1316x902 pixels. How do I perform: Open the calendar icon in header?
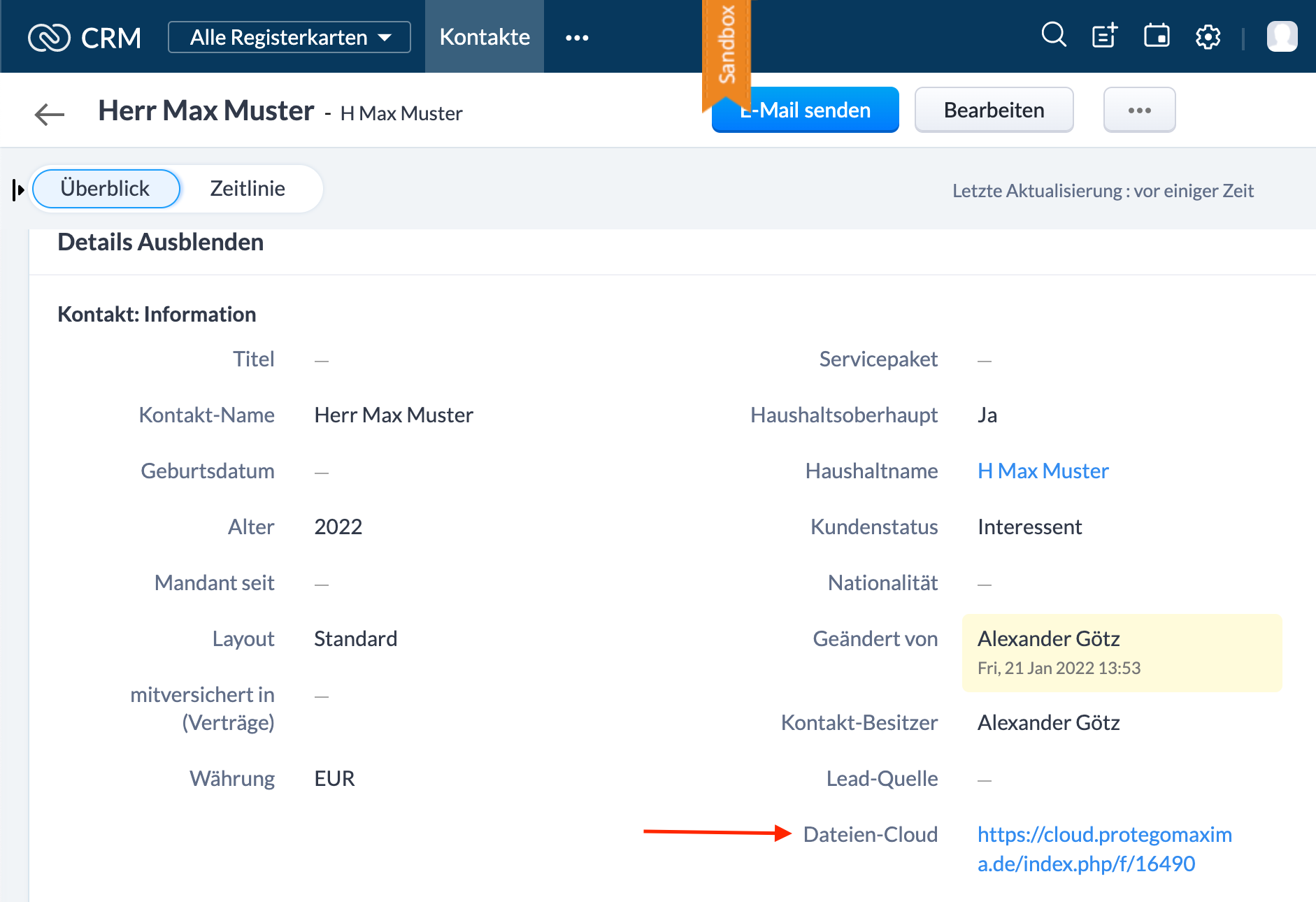point(1157,36)
